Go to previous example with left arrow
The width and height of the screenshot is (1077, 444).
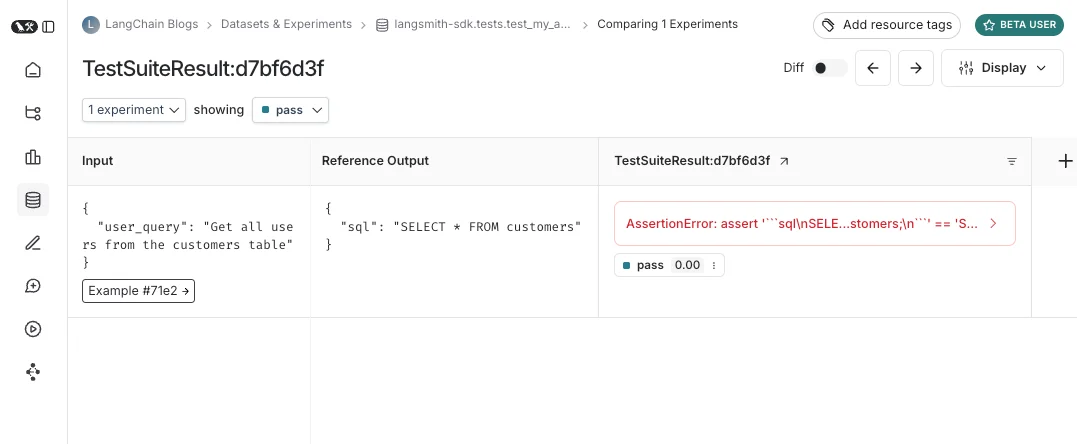click(873, 68)
